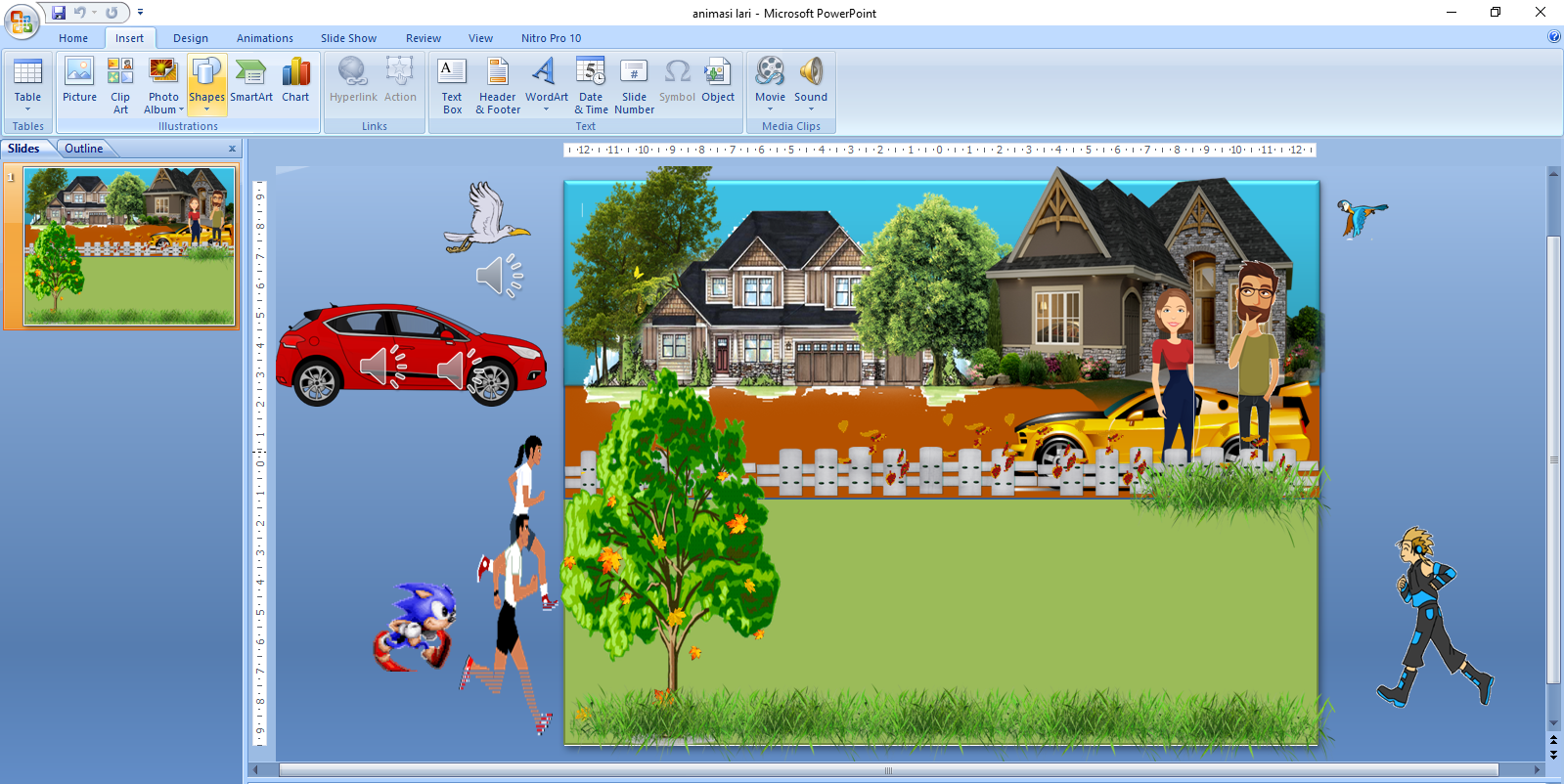Screen dimensions: 1564x784
Task: Switch to the Home tab
Action: [x=73, y=38]
